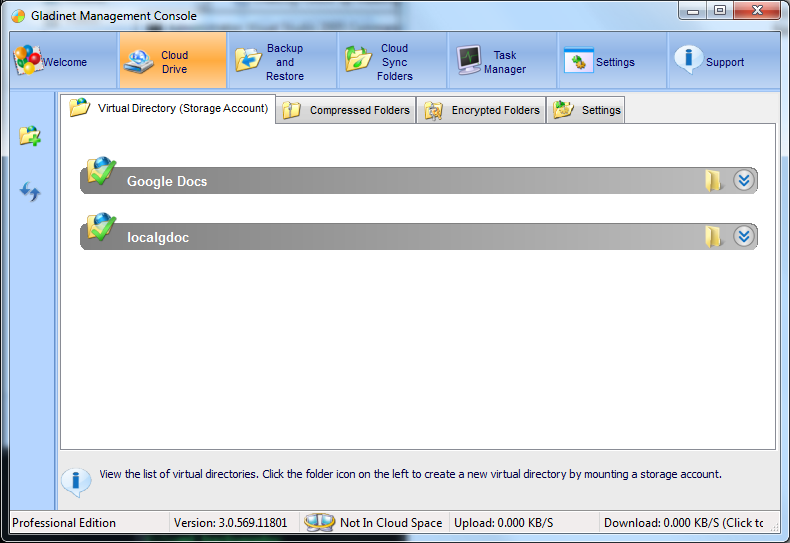Open the folder icon on Google Docs row
790x543 pixels.
click(712, 180)
